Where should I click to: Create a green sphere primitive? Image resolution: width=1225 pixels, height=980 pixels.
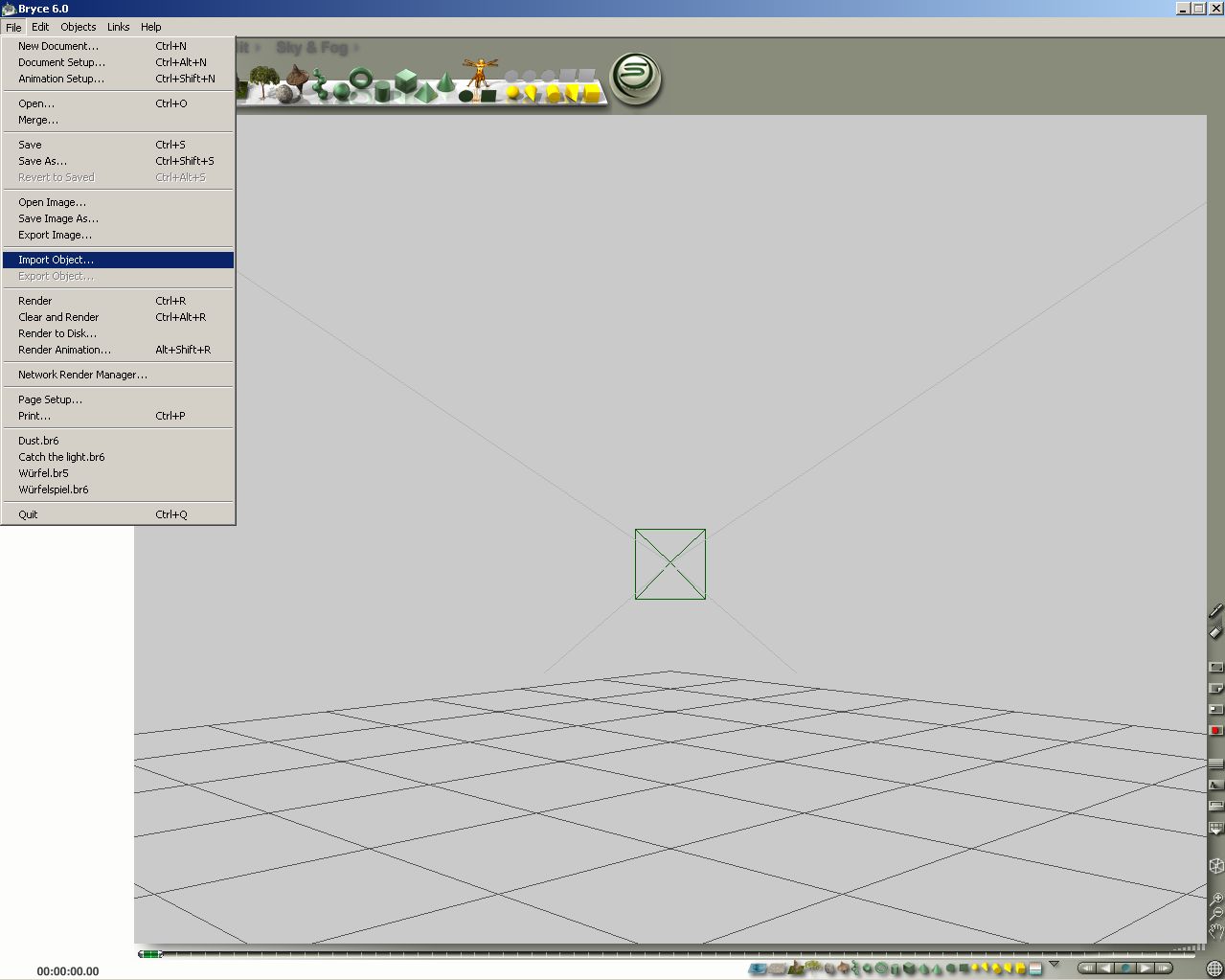(x=341, y=92)
